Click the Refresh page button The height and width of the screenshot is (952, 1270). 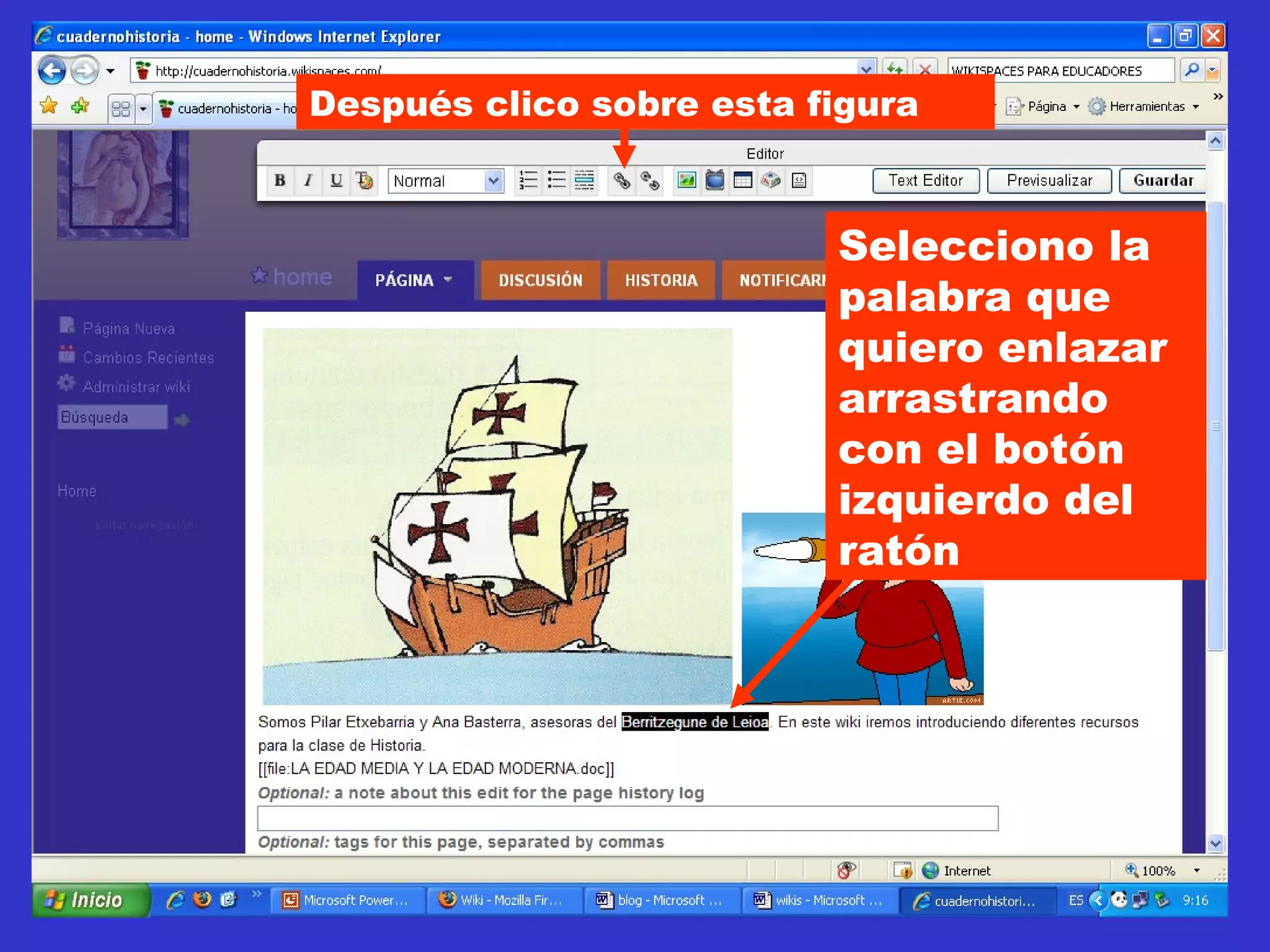pos(895,70)
